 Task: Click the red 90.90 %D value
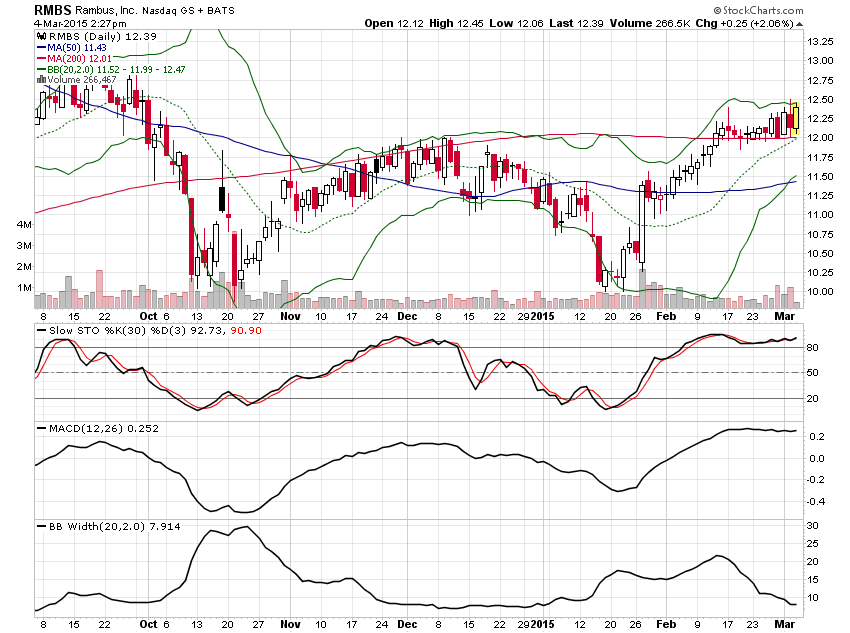(x=246, y=330)
